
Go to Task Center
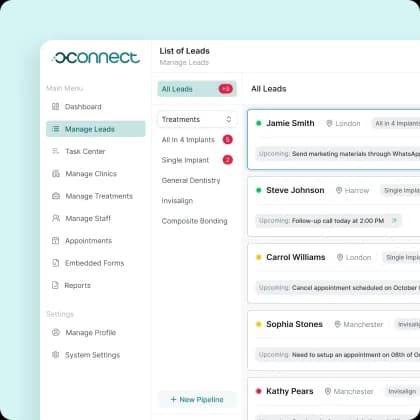96,151
